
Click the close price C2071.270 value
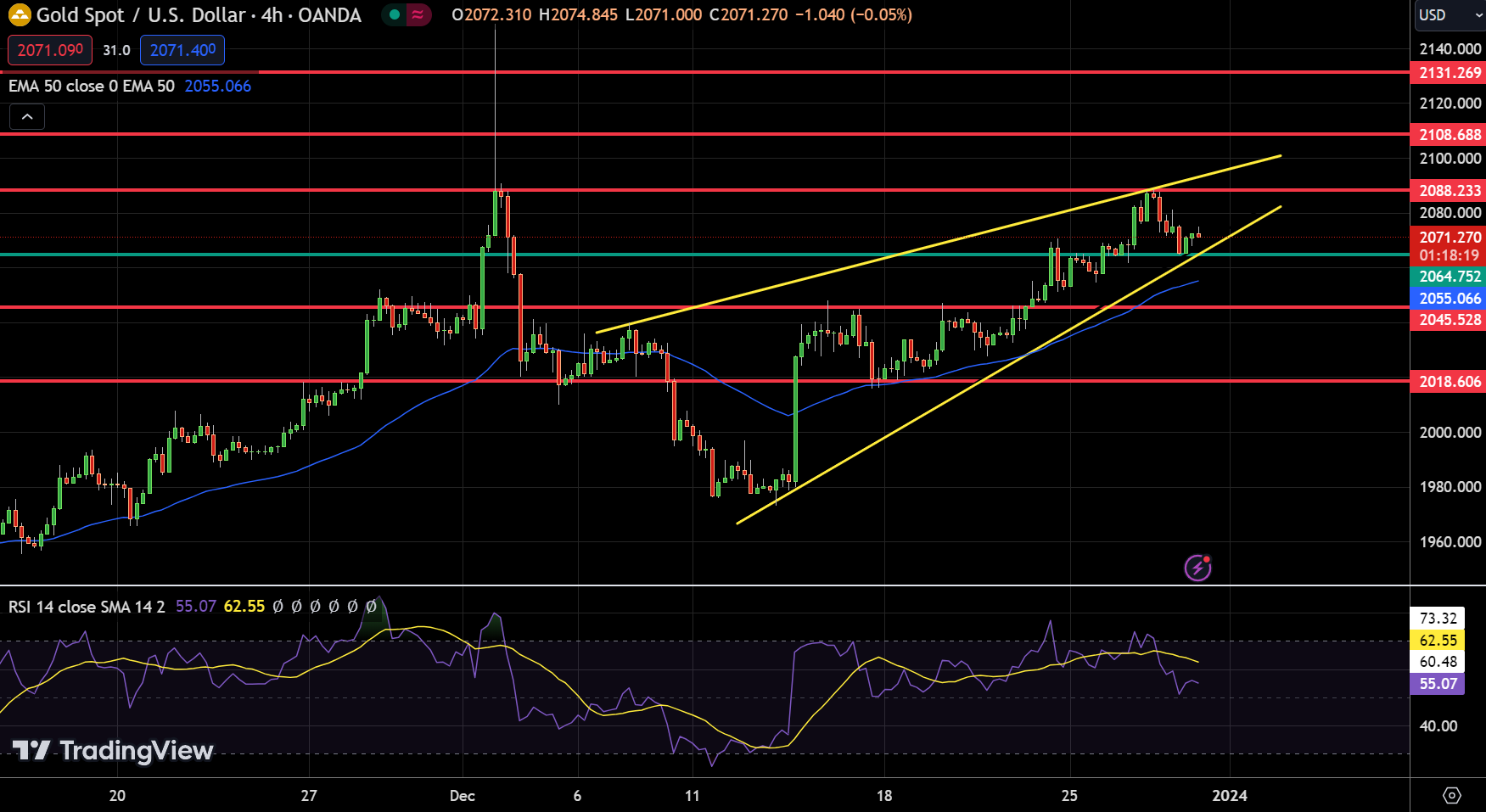(748, 14)
